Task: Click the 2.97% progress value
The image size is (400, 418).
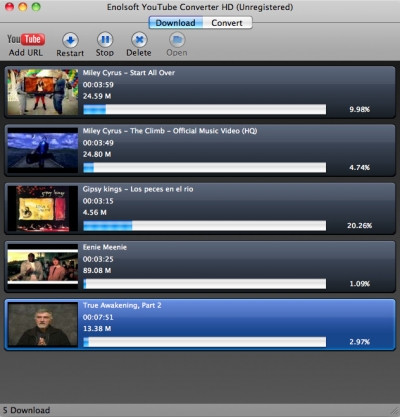Action: click(x=360, y=342)
